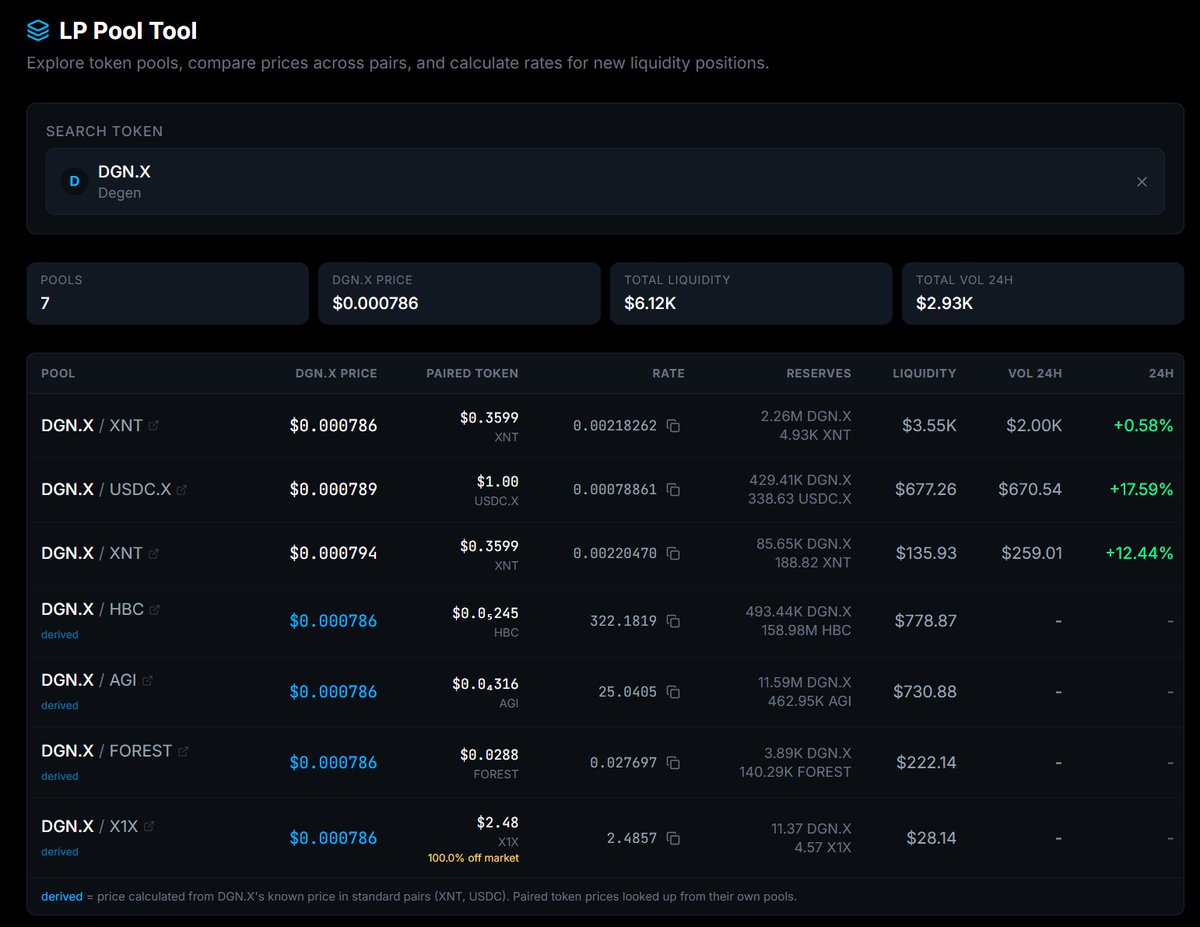The height and width of the screenshot is (927, 1200).
Task: Click the $259.01 volume value
Action: (1030, 553)
